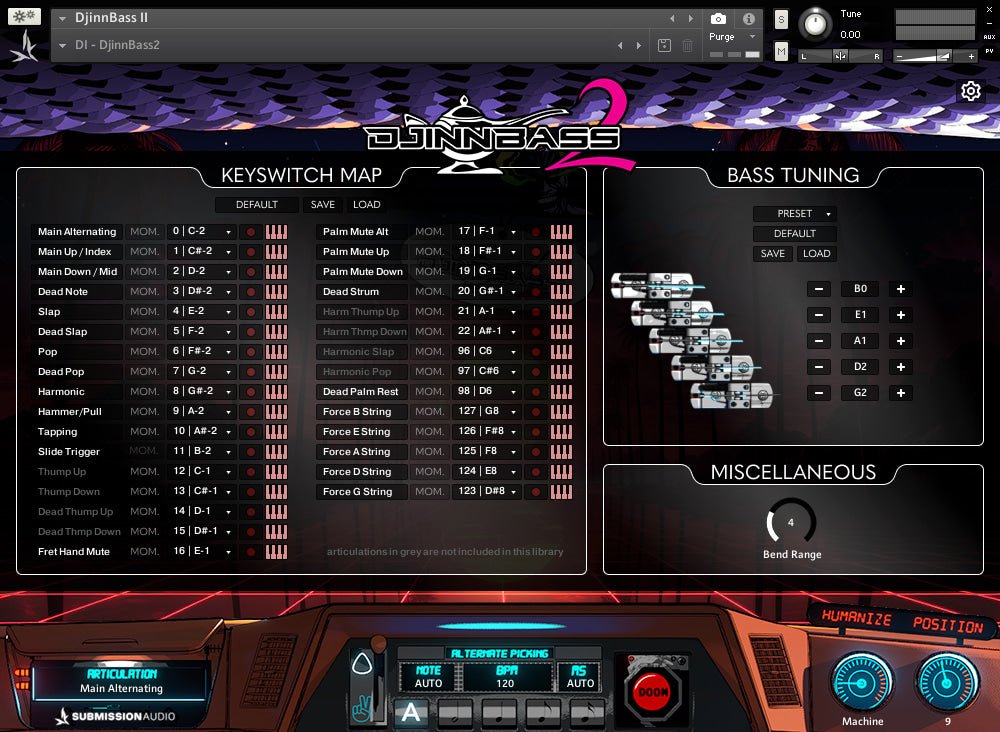Toggle the MOM. latch mode for Slap
The height and width of the screenshot is (732, 1000).
[x=144, y=311]
